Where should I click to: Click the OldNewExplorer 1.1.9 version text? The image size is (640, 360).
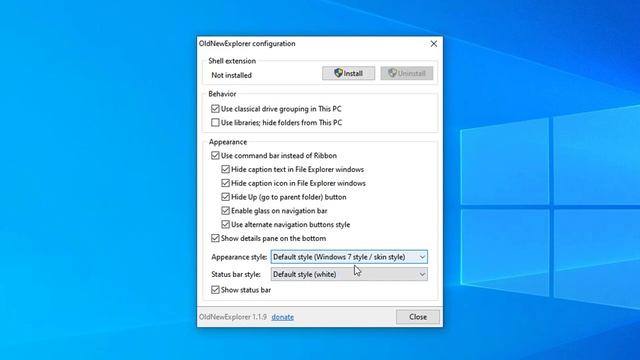coord(233,317)
